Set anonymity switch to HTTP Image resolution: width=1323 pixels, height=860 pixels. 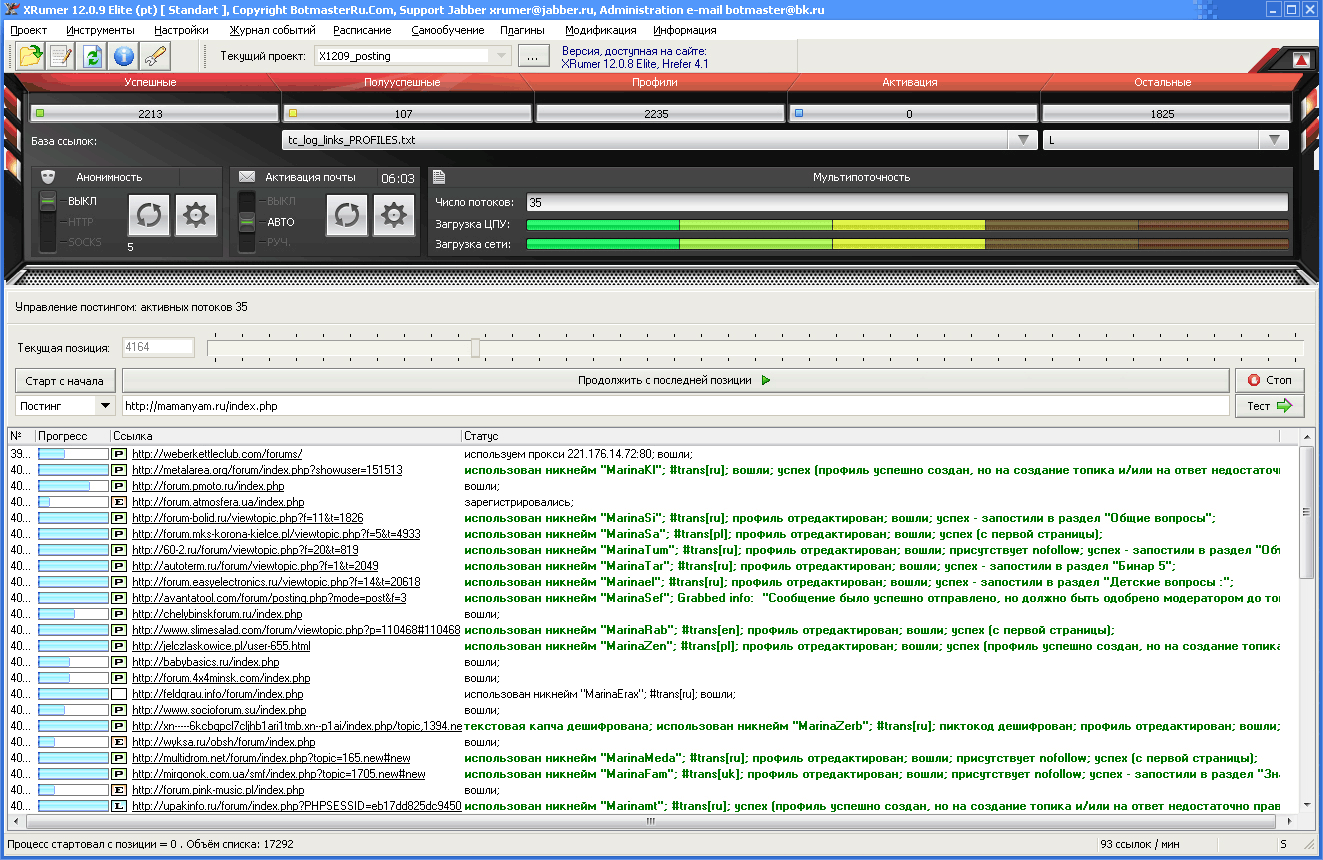(80, 222)
